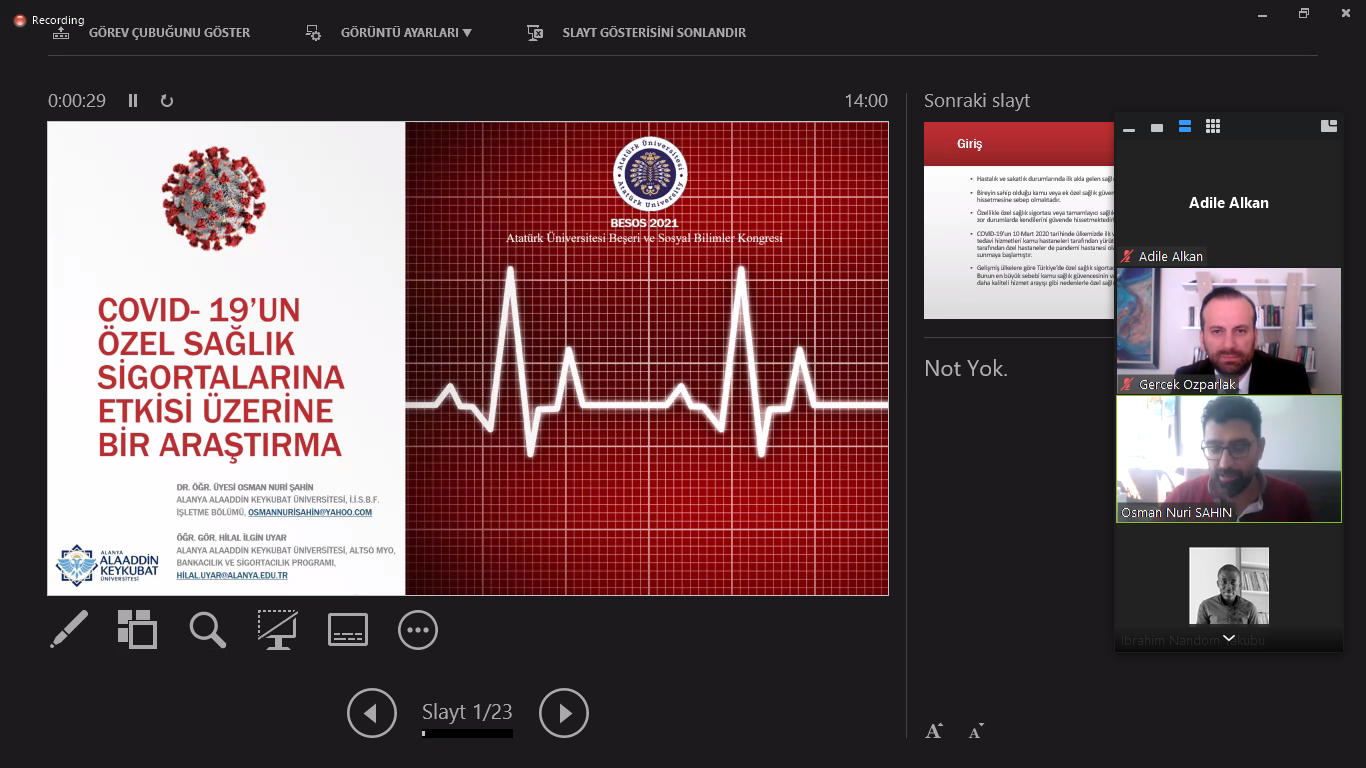Restart the presentation timer

click(x=167, y=101)
